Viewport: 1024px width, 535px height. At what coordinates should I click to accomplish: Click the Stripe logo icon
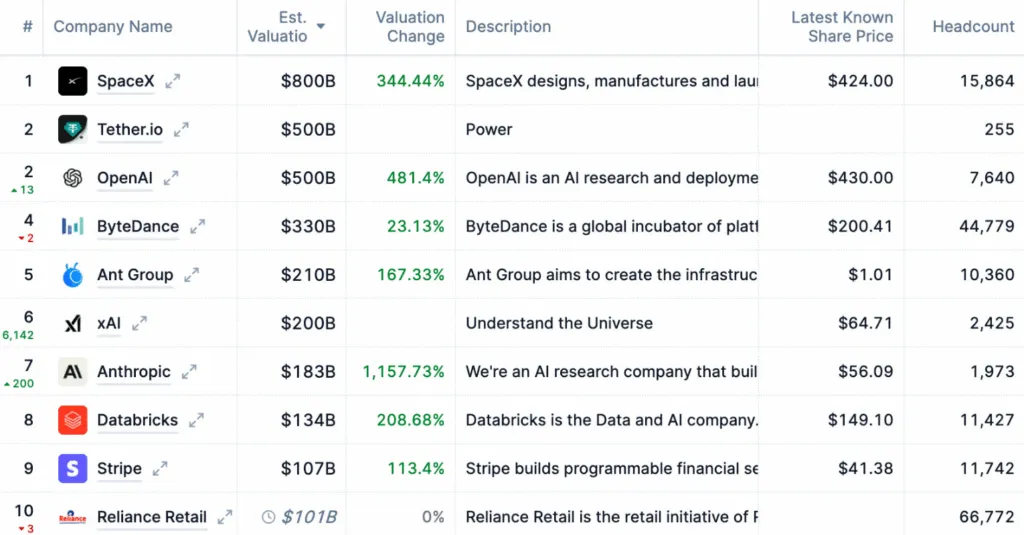coord(73,468)
